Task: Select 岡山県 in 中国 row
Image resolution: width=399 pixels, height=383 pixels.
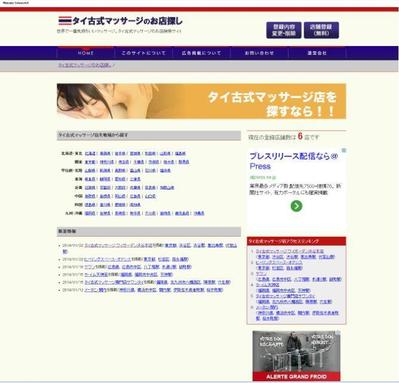Action: pos(120,196)
